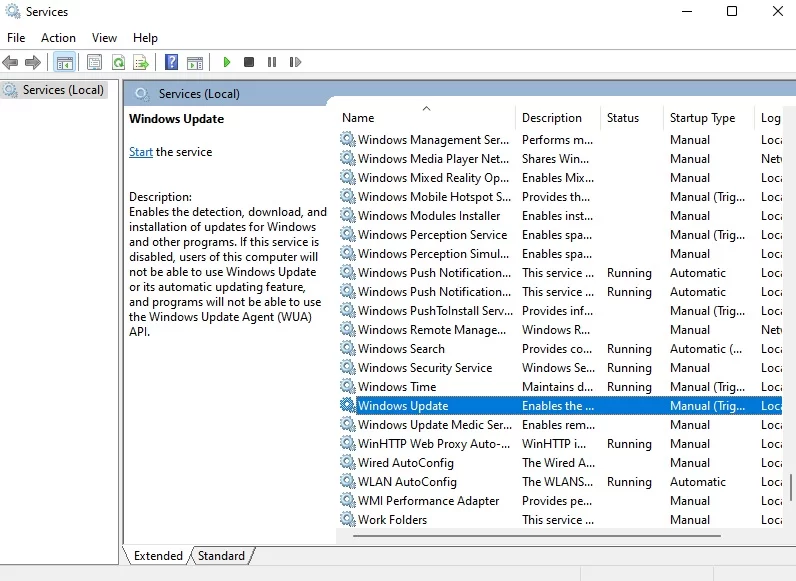This screenshot has height=581, width=796.
Task: Click the vertical scrollbar thumb in services list
Action: pos(790,487)
